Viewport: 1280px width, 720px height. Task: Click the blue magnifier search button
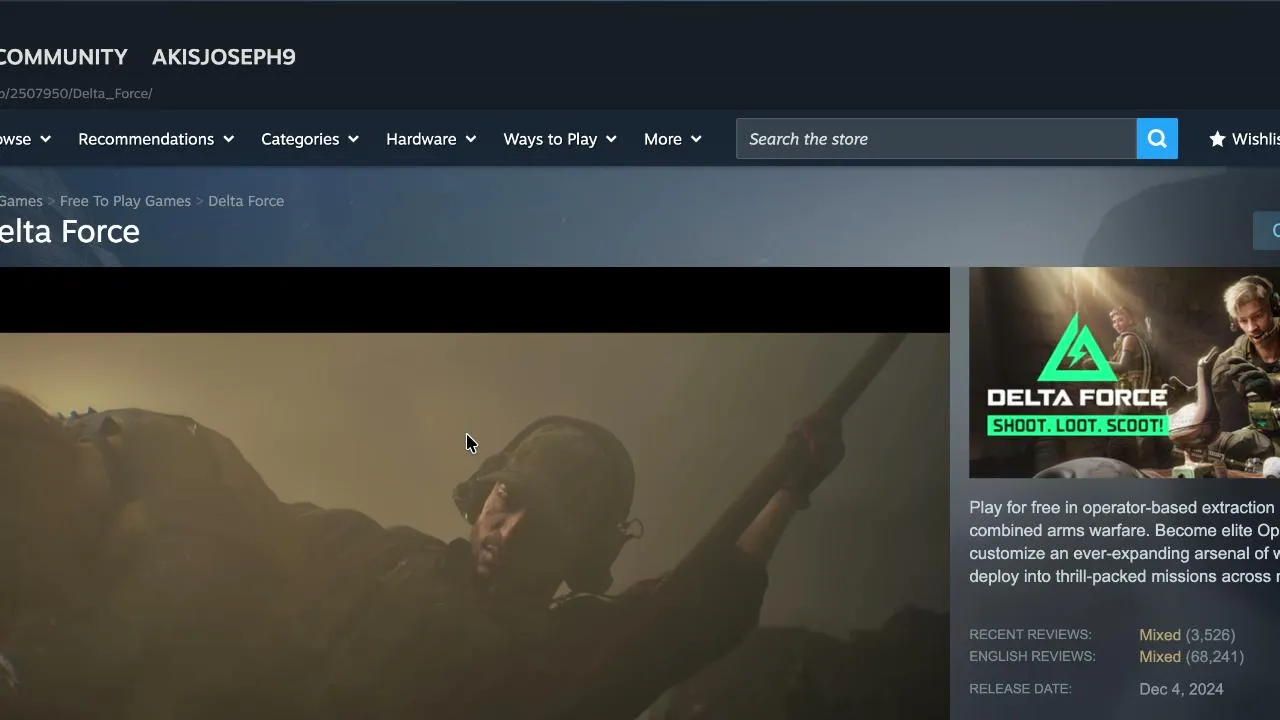click(x=1157, y=139)
